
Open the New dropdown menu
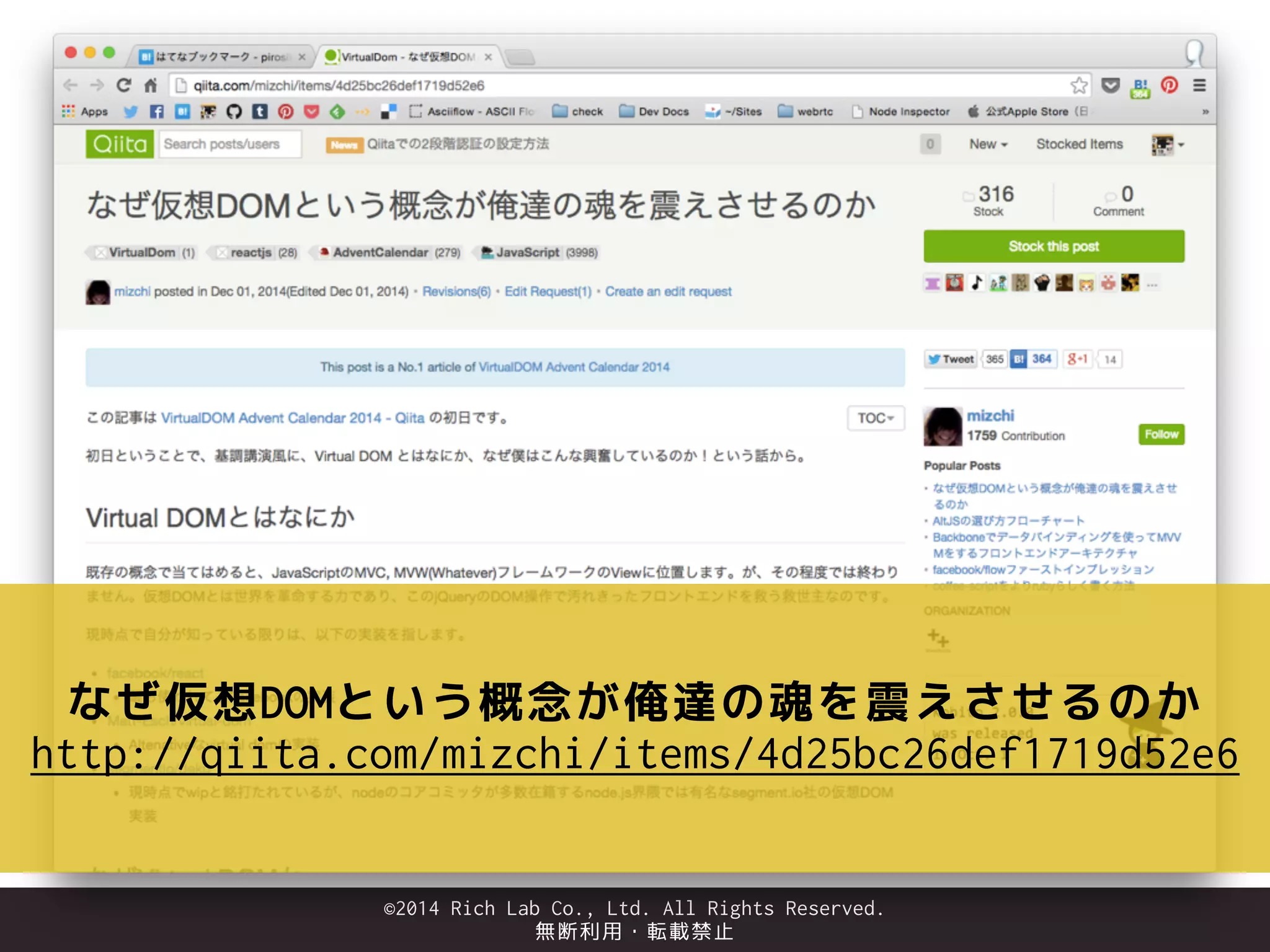(988, 144)
